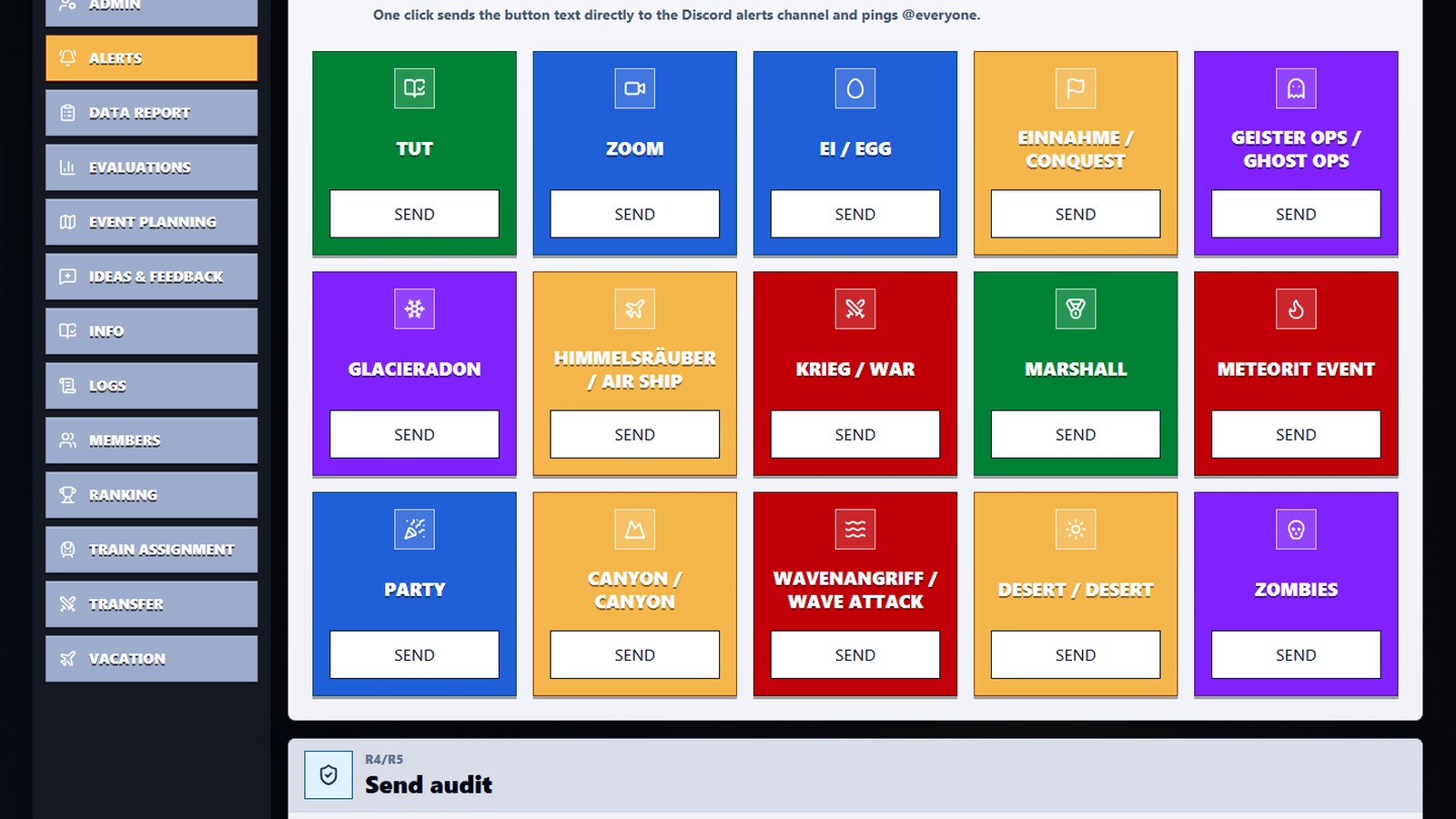Click the R4/R5 label above Send audit

coord(384,759)
